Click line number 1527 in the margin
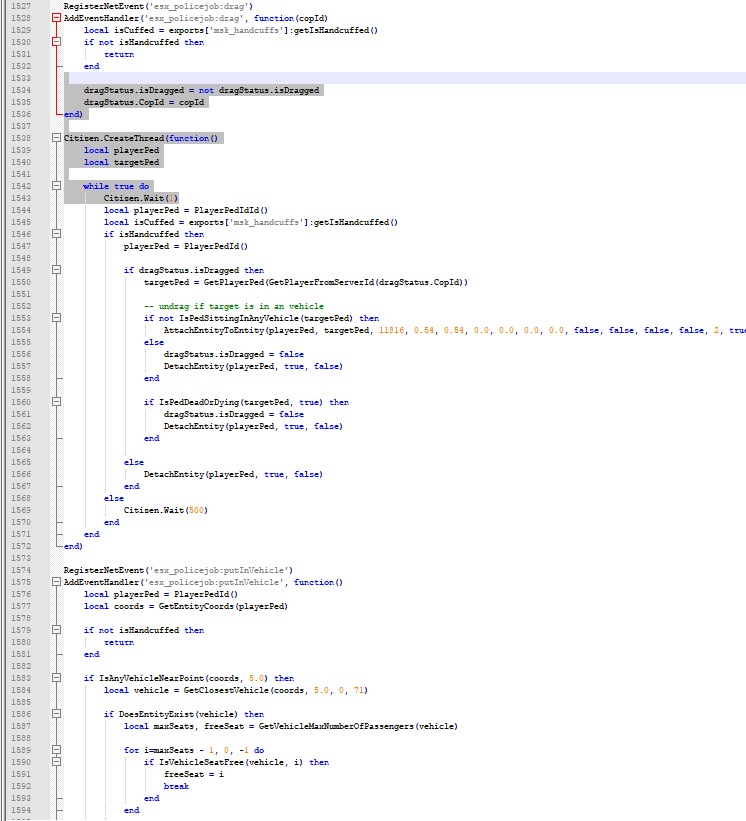Image resolution: width=746 pixels, height=821 pixels. coord(20,7)
